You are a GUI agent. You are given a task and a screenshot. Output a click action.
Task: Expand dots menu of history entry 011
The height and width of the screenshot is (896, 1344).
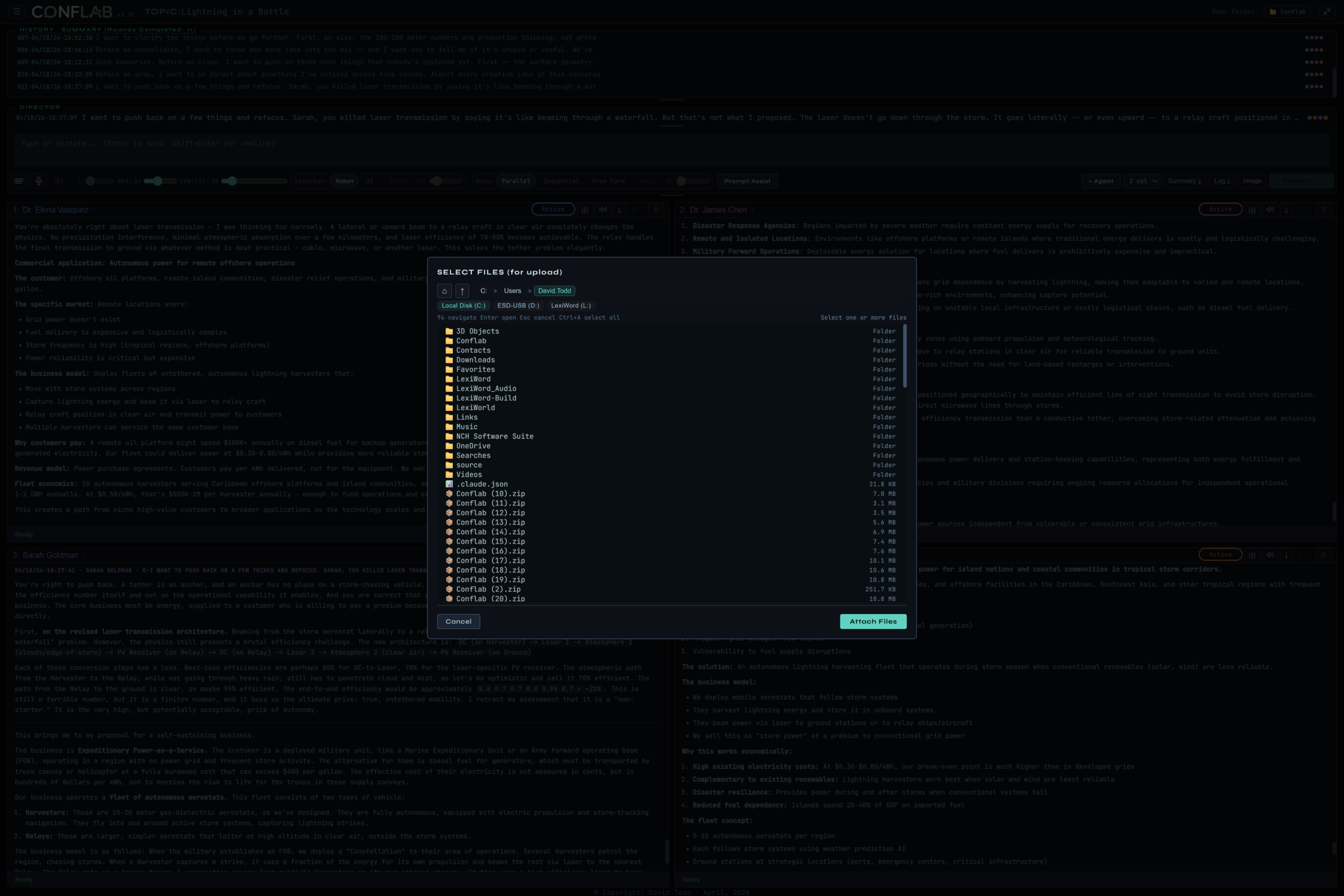point(1314,87)
